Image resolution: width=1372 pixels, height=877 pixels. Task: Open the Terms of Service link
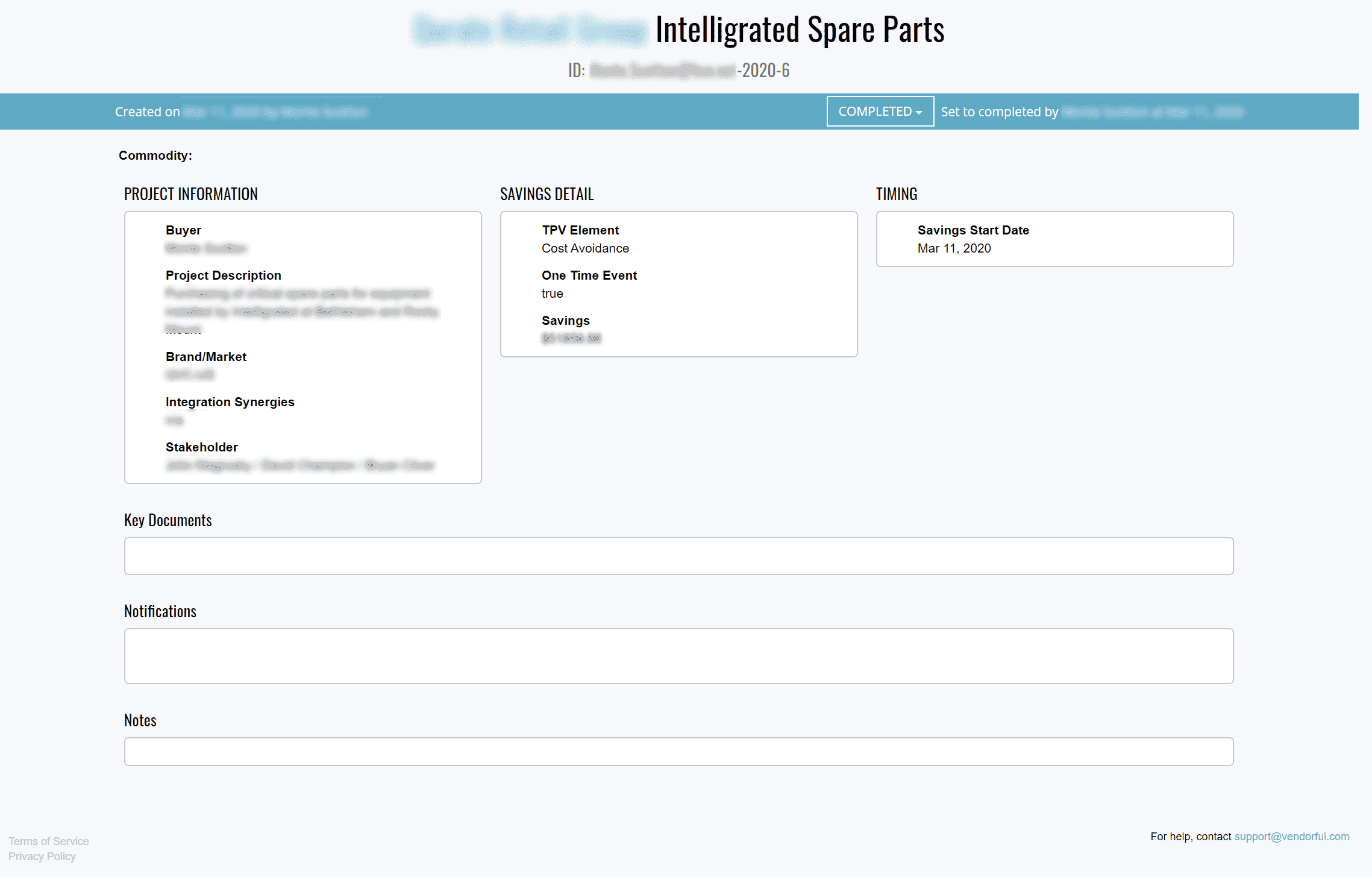click(49, 841)
